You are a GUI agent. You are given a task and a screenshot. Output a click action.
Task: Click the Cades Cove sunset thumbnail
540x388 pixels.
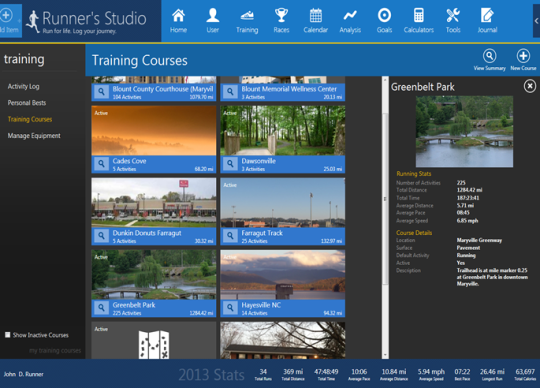154,130
